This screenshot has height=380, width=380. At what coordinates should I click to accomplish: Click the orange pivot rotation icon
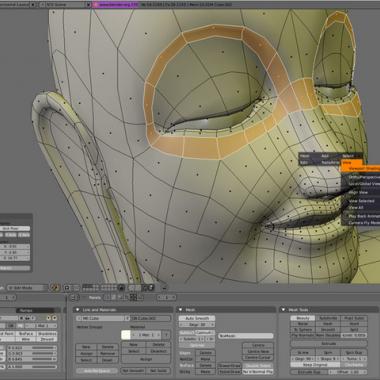coord(55,287)
